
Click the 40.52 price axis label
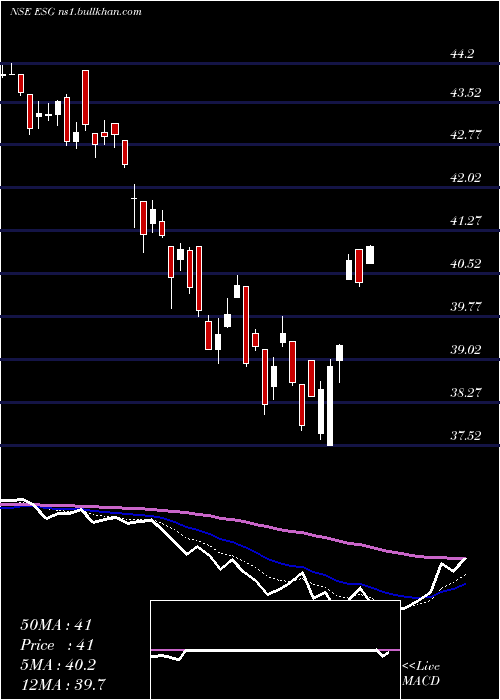[x=466, y=264]
